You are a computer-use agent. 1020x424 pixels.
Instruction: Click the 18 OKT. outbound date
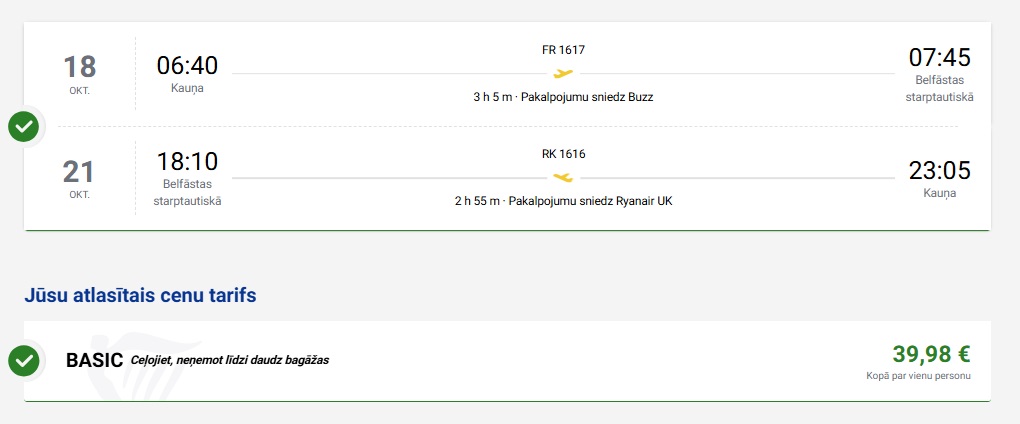80,73
